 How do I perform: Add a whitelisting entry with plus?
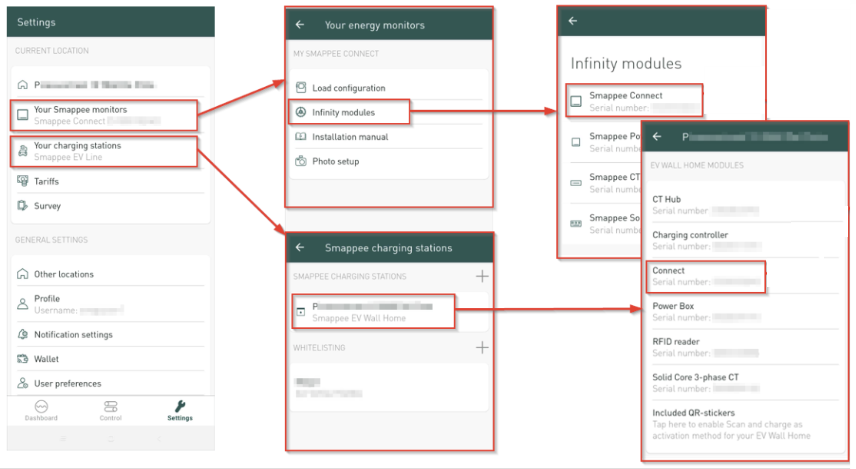click(482, 347)
